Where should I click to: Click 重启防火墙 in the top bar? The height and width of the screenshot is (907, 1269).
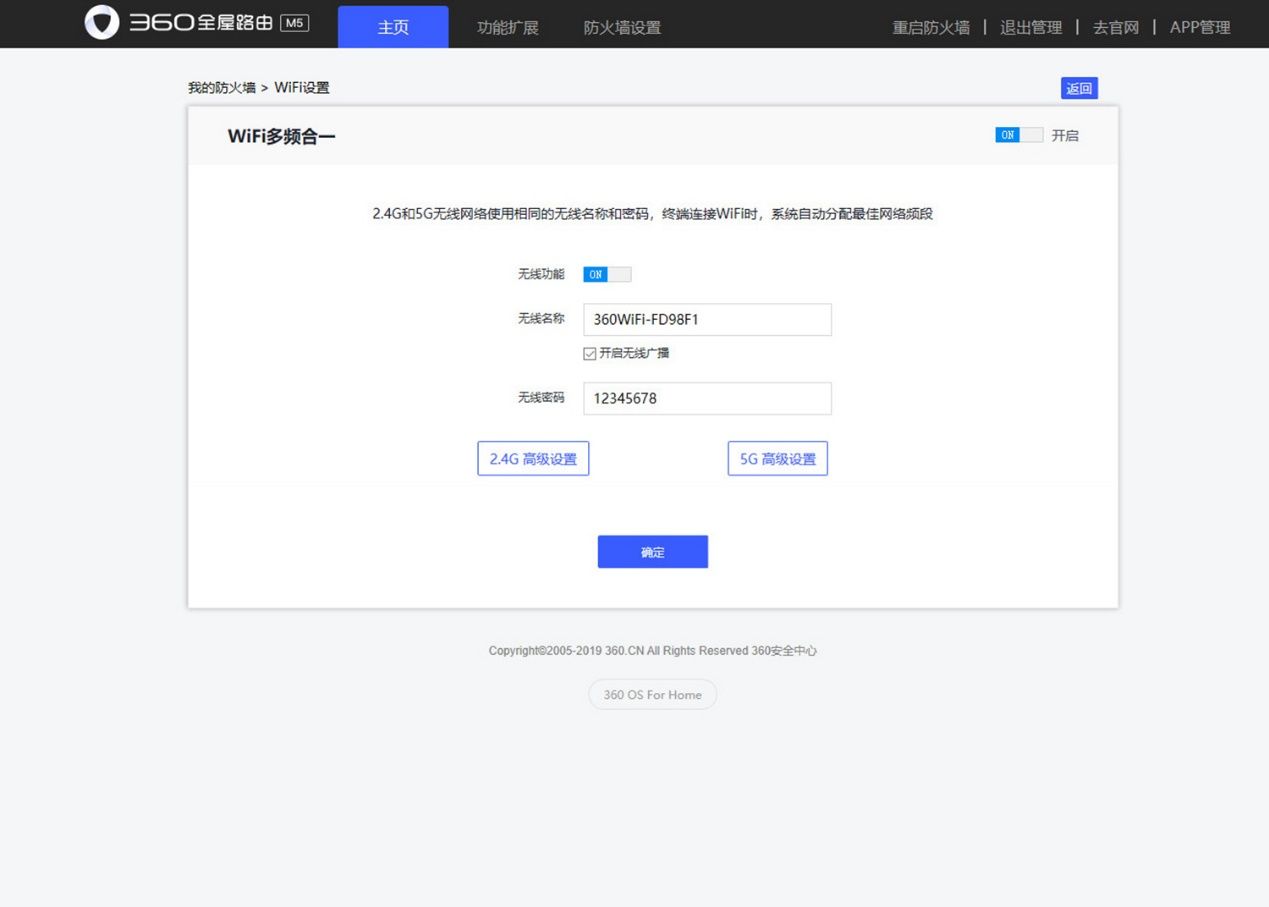point(931,27)
